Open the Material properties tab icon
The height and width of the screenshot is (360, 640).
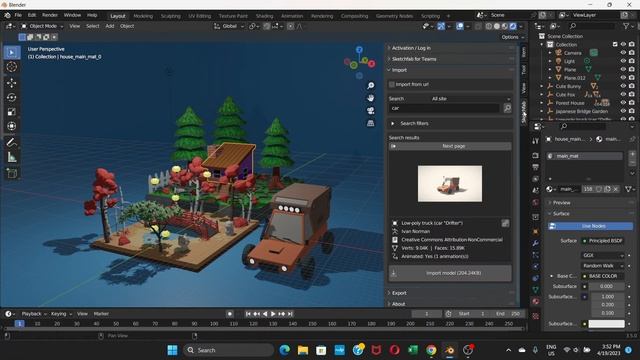(x=535, y=302)
